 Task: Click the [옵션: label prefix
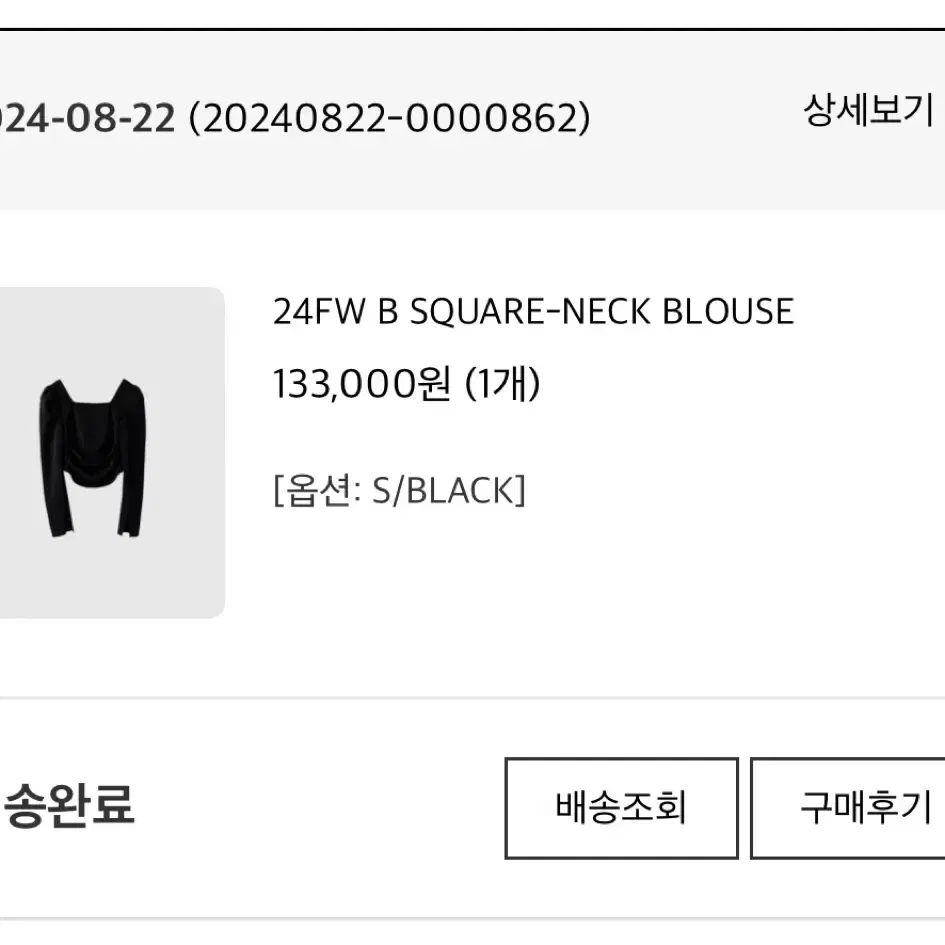click(x=317, y=491)
